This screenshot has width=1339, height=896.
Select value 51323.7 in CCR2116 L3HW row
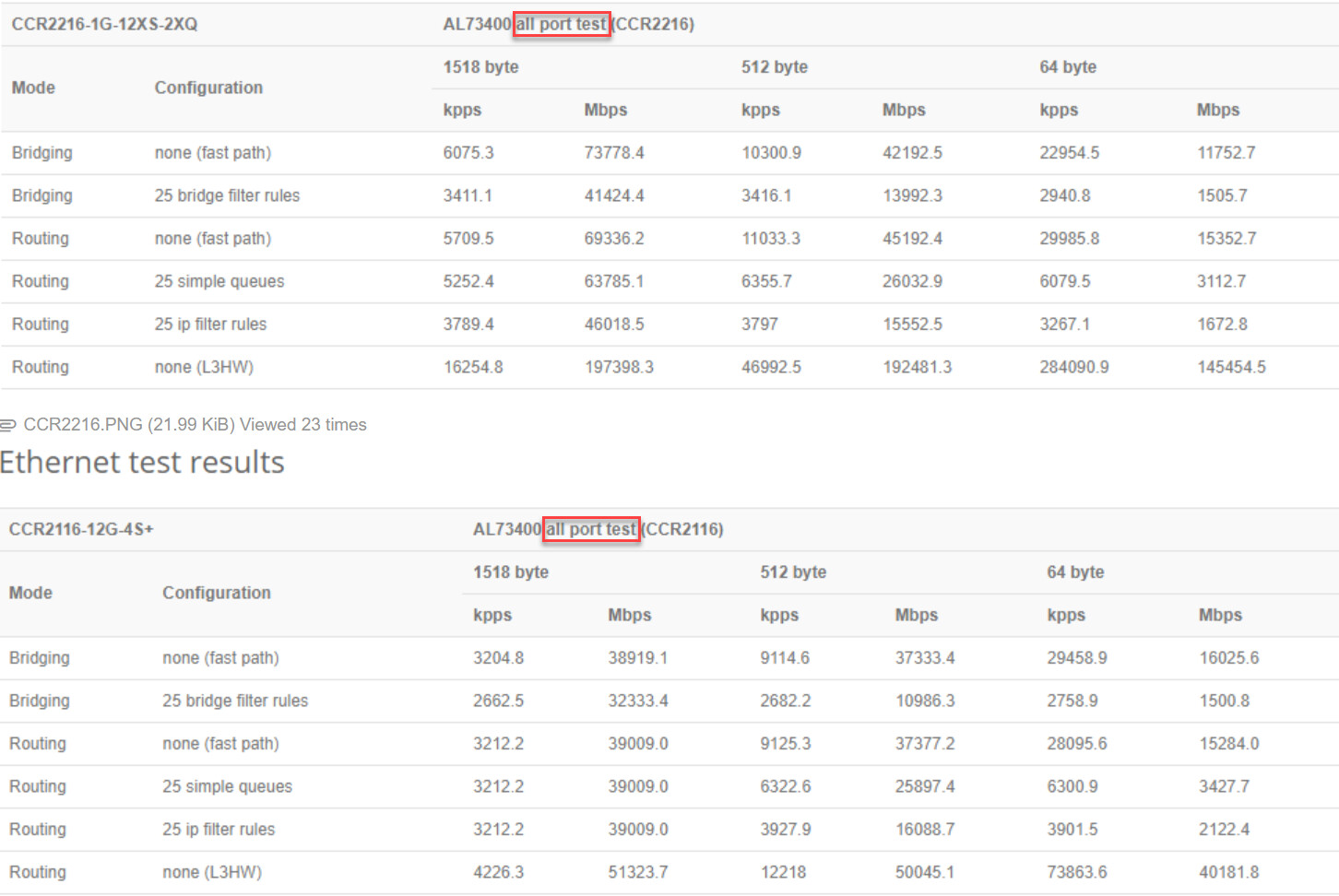click(637, 872)
